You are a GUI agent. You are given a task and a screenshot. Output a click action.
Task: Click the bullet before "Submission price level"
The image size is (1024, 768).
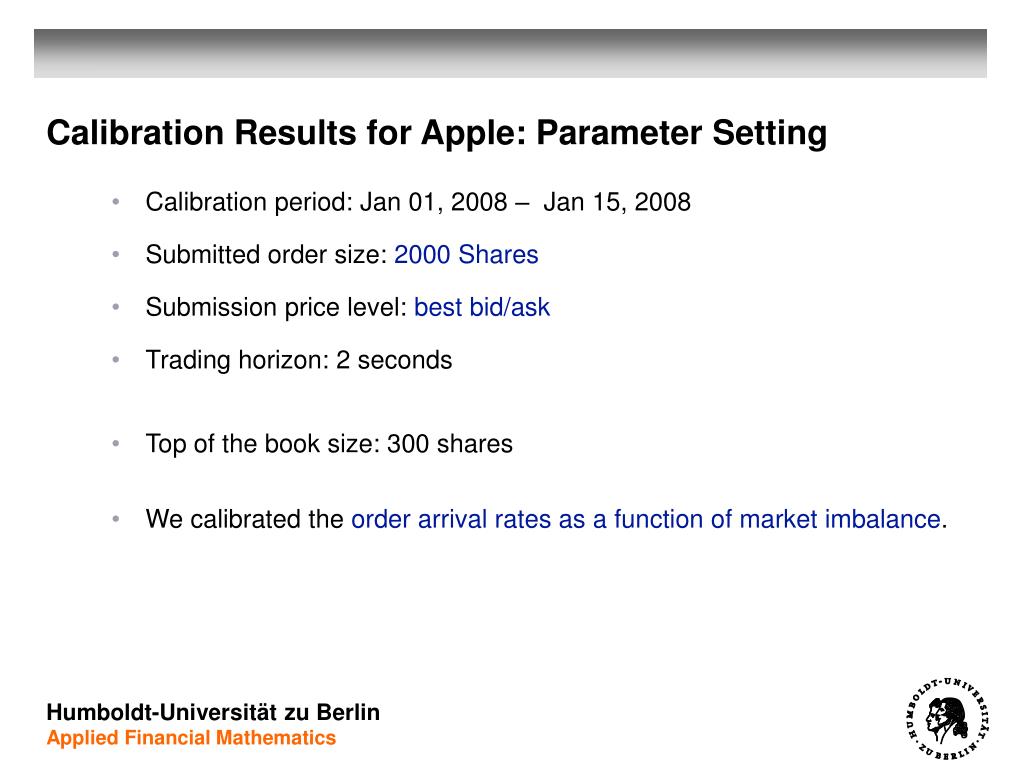pos(116,307)
